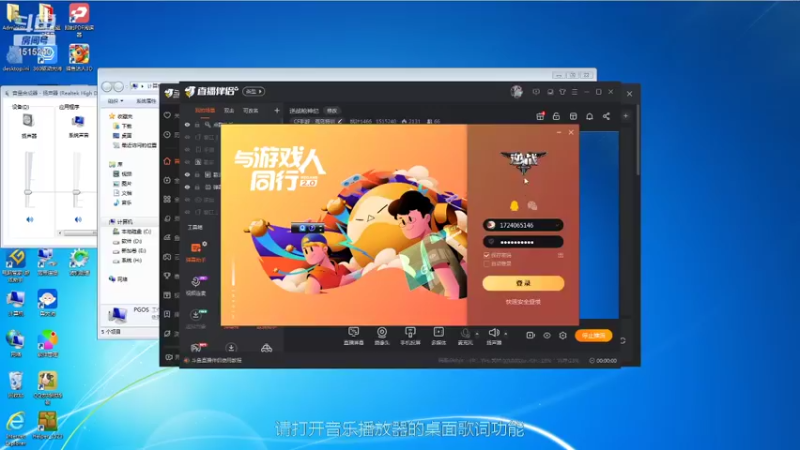
Task: Open the voice tool with purple badge
Action: 196,285
